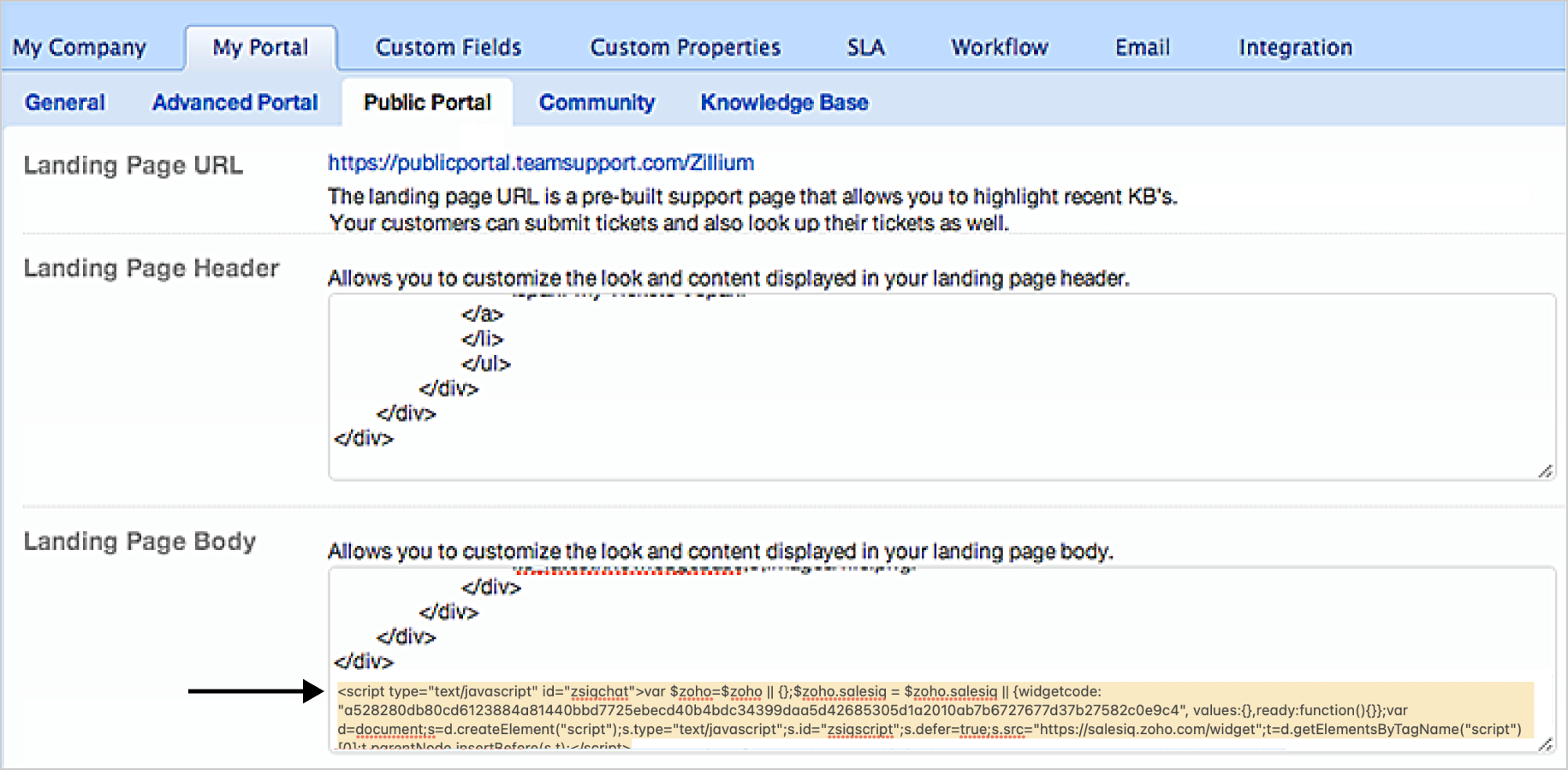
Task: Click the 'submit tickets' description sentence
Action: coord(669,222)
